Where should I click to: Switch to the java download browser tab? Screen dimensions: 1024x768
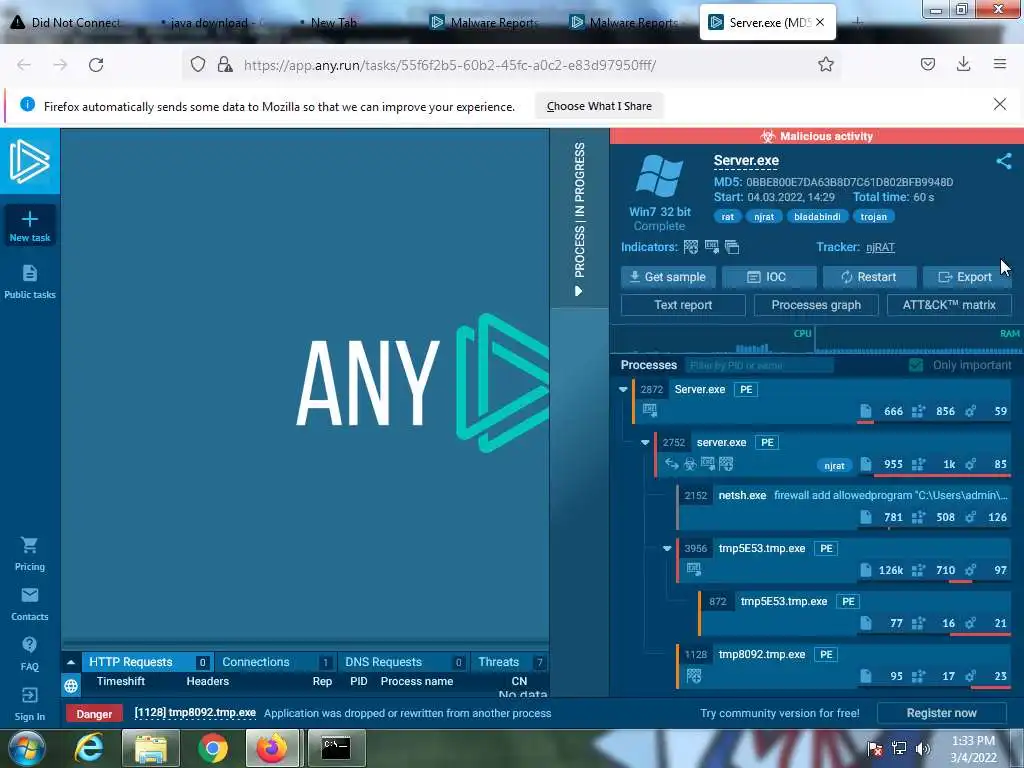coord(213,23)
